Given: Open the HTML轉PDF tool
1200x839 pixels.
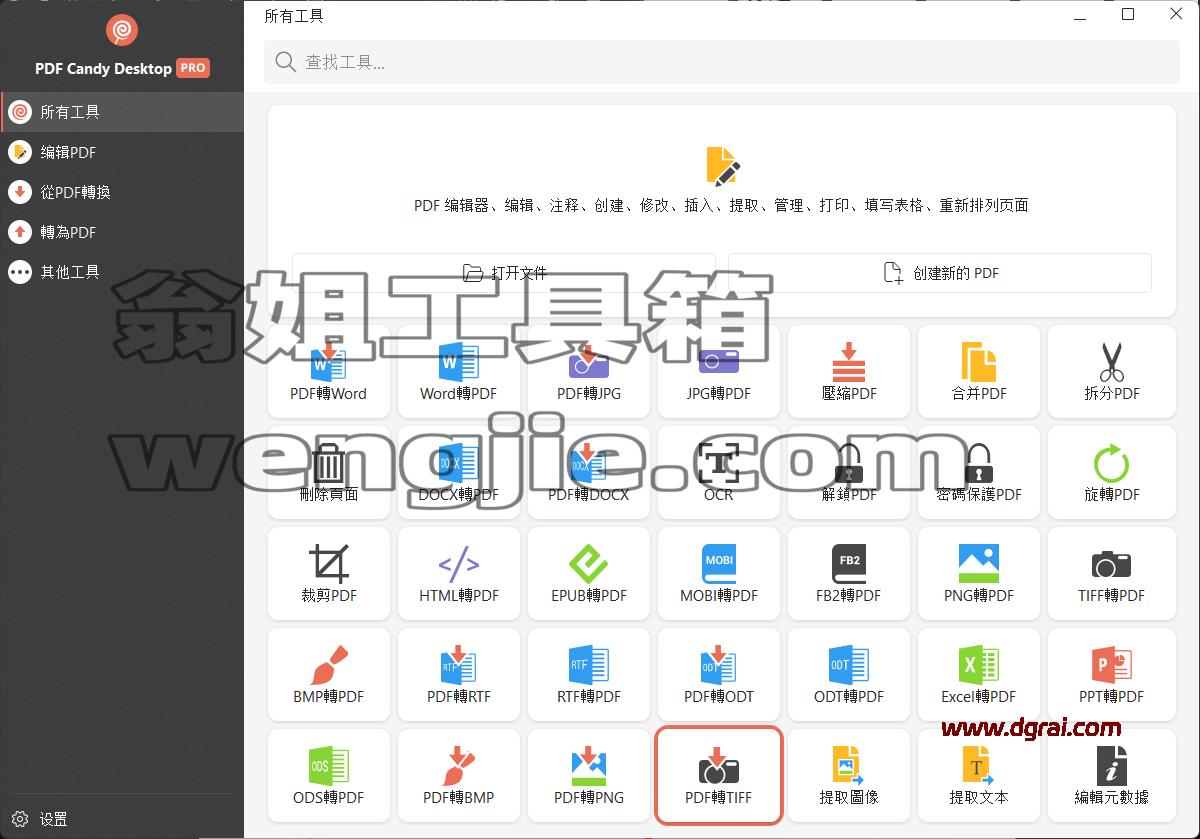Looking at the screenshot, I should [x=459, y=573].
